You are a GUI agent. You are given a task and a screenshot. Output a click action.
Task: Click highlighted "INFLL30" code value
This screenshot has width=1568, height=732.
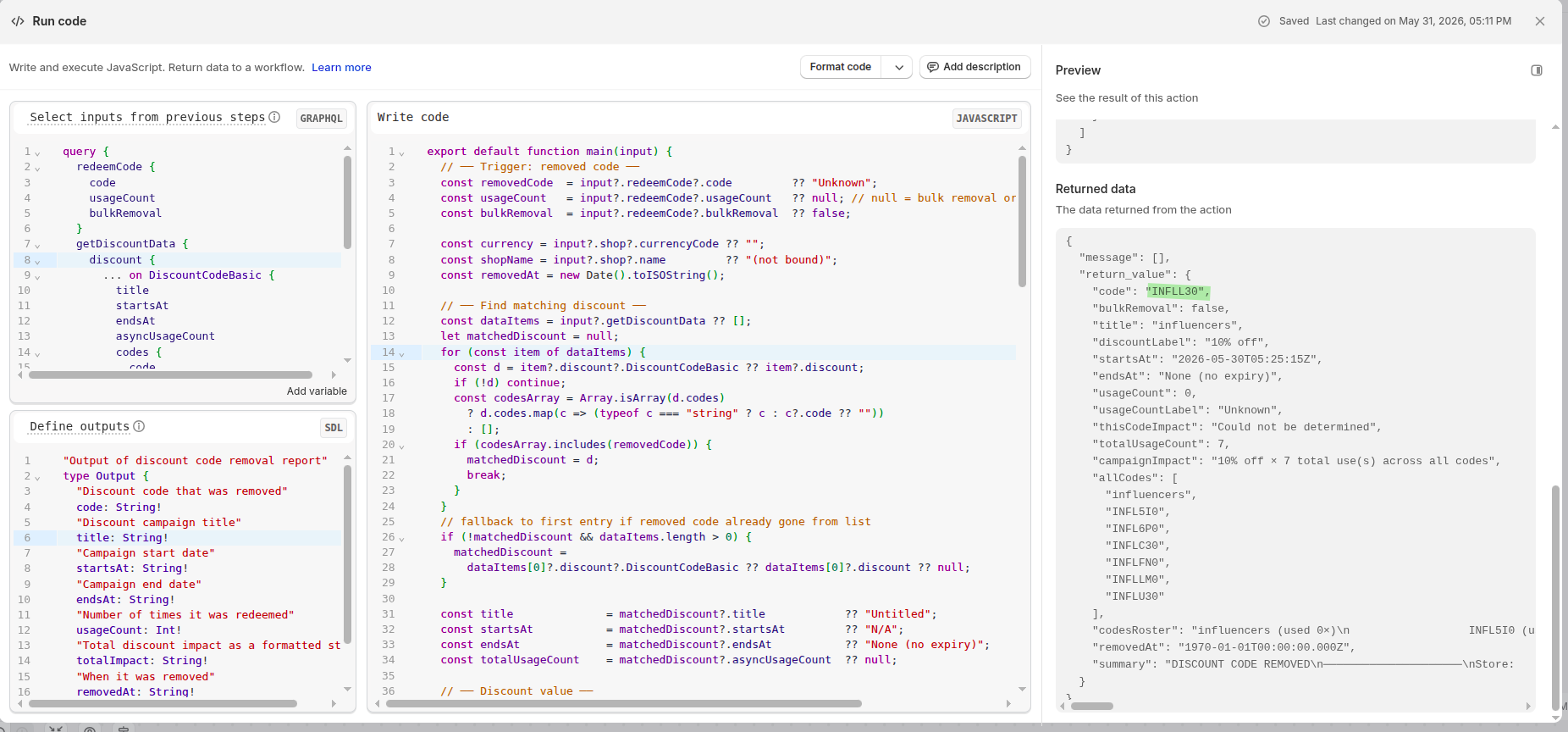(x=1177, y=291)
